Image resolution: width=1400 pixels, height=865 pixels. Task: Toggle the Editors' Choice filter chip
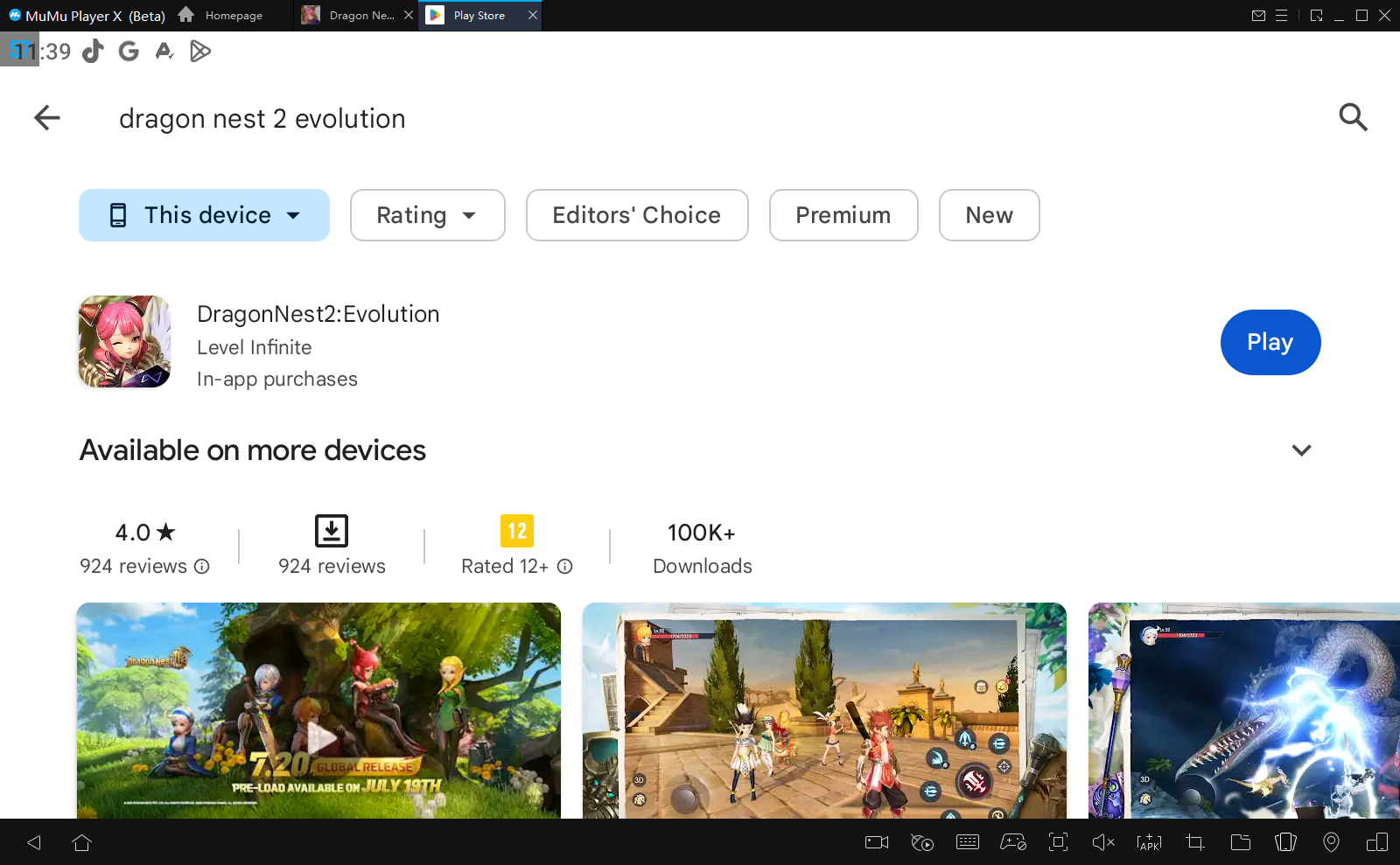tap(636, 215)
